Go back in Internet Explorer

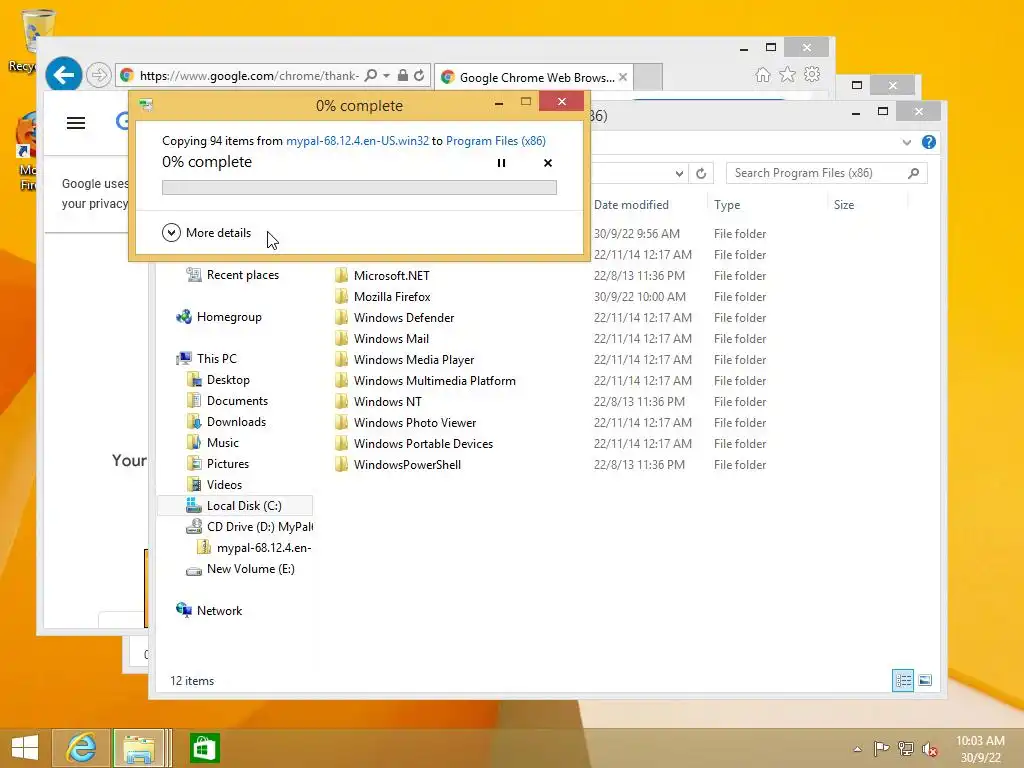click(64, 75)
